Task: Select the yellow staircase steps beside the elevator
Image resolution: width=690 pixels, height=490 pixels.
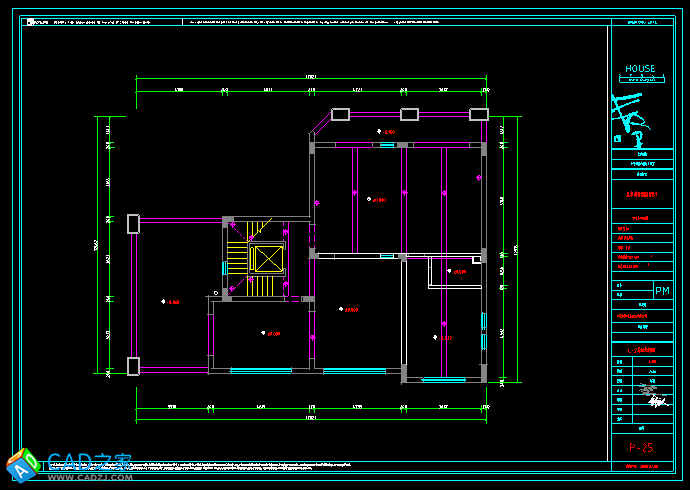Action: pyautogui.click(x=236, y=261)
